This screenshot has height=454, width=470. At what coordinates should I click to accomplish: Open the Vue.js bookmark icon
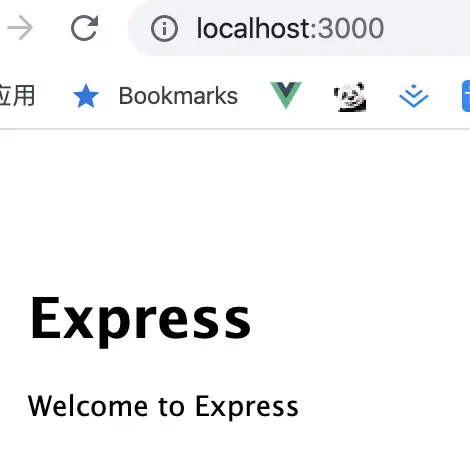click(286, 95)
